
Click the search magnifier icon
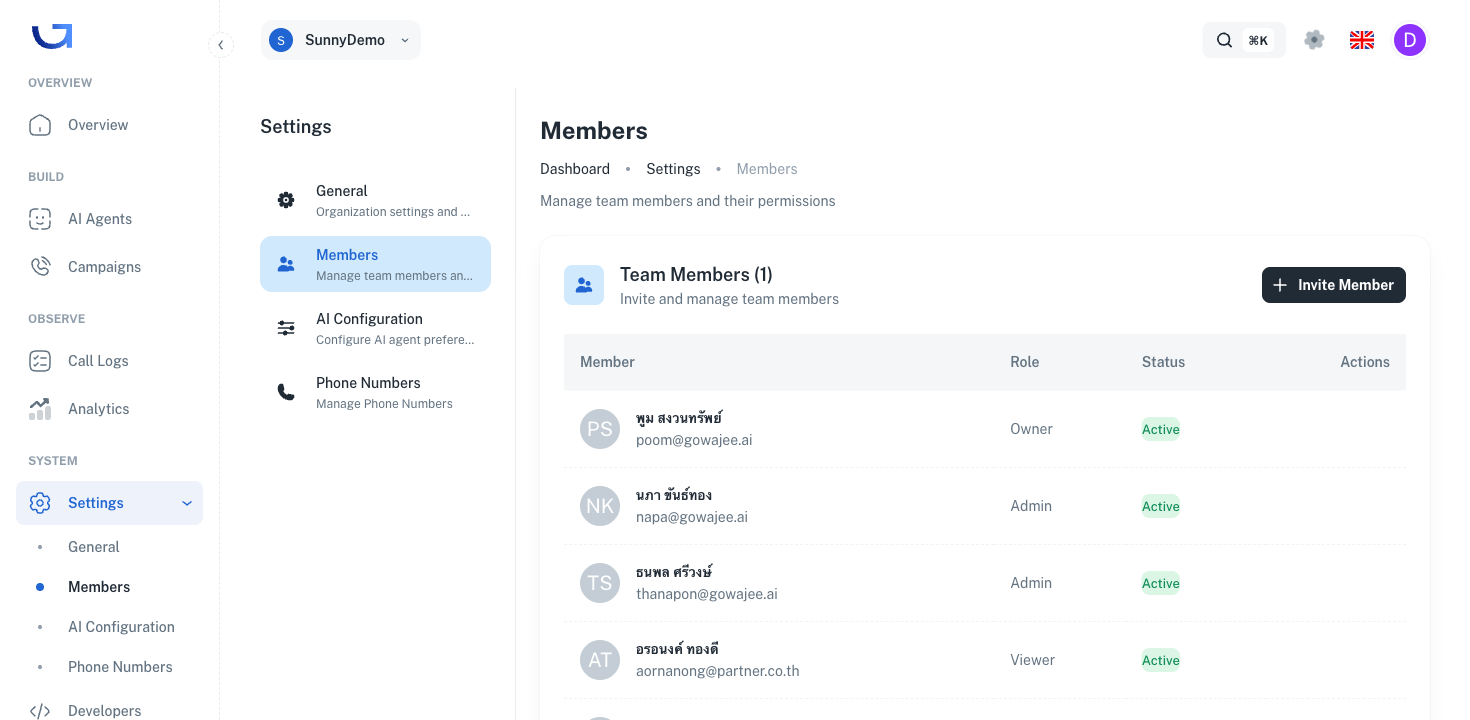click(x=1224, y=40)
